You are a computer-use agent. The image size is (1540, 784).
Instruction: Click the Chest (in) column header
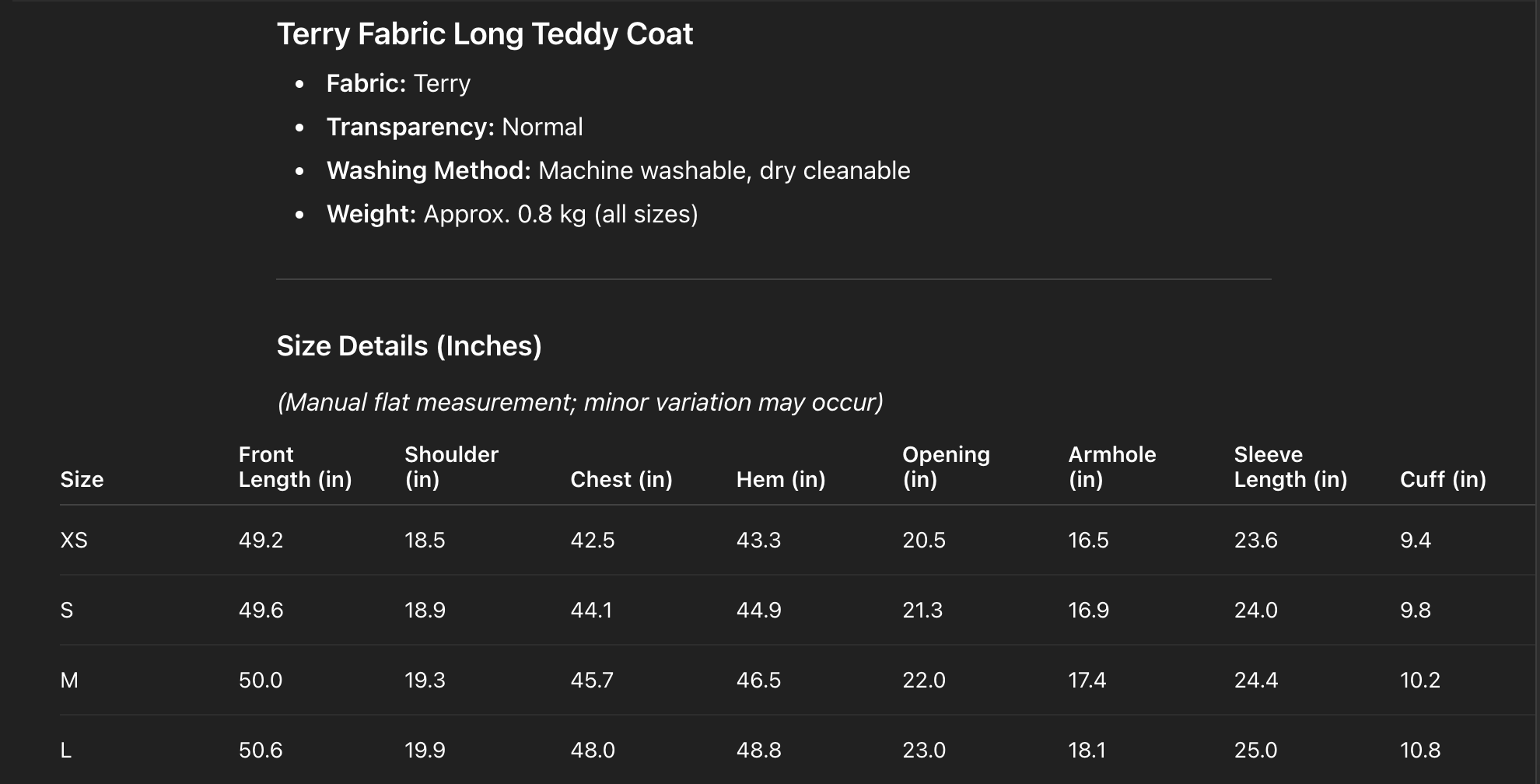coord(621,479)
